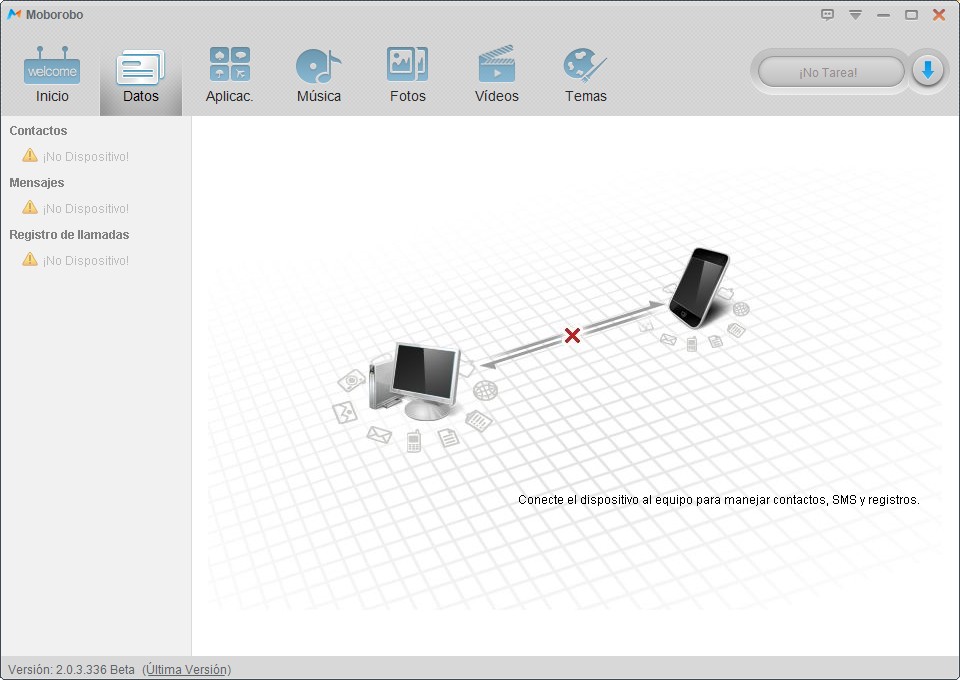Maximize the Moborobo window
Viewport: 960px width, 680px height.
click(x=912, y=15)
